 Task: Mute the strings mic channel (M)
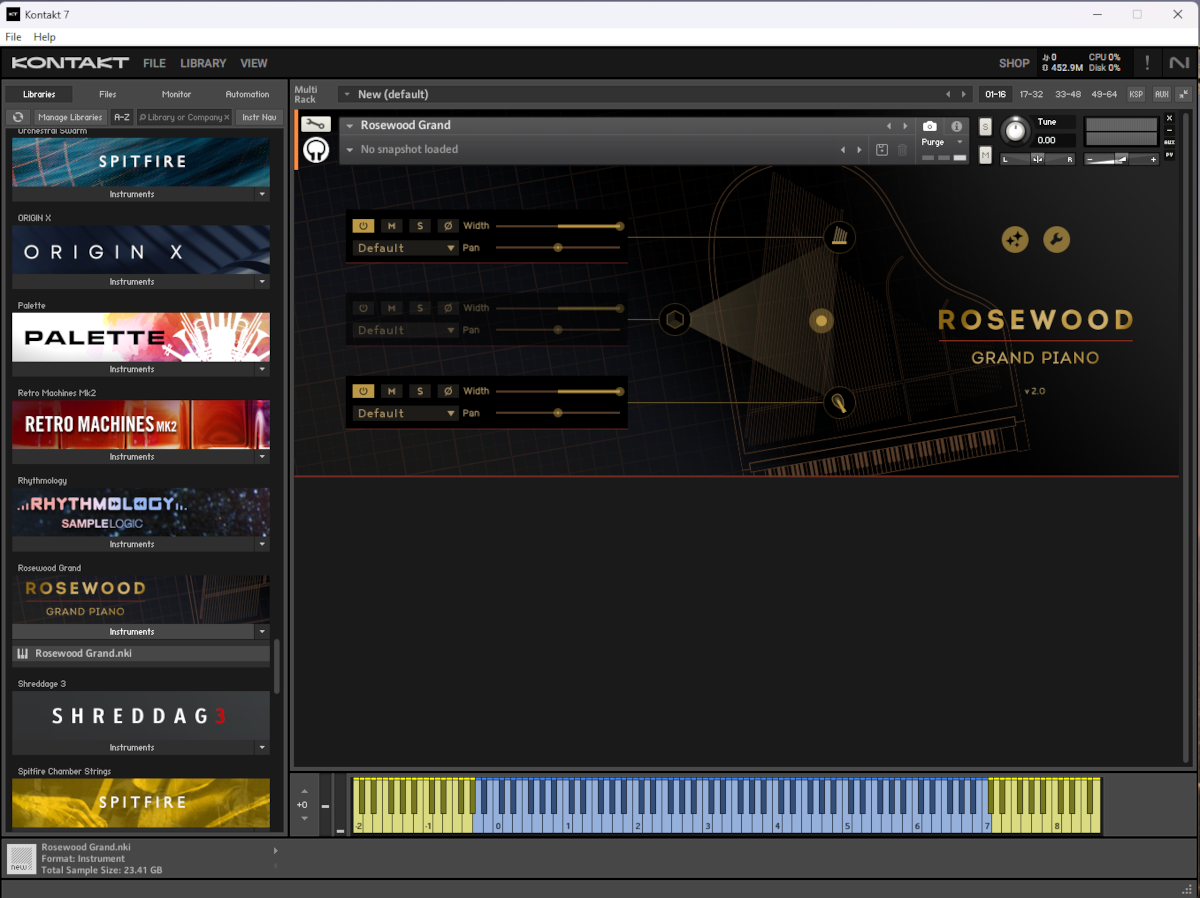(x=391, y=226)
